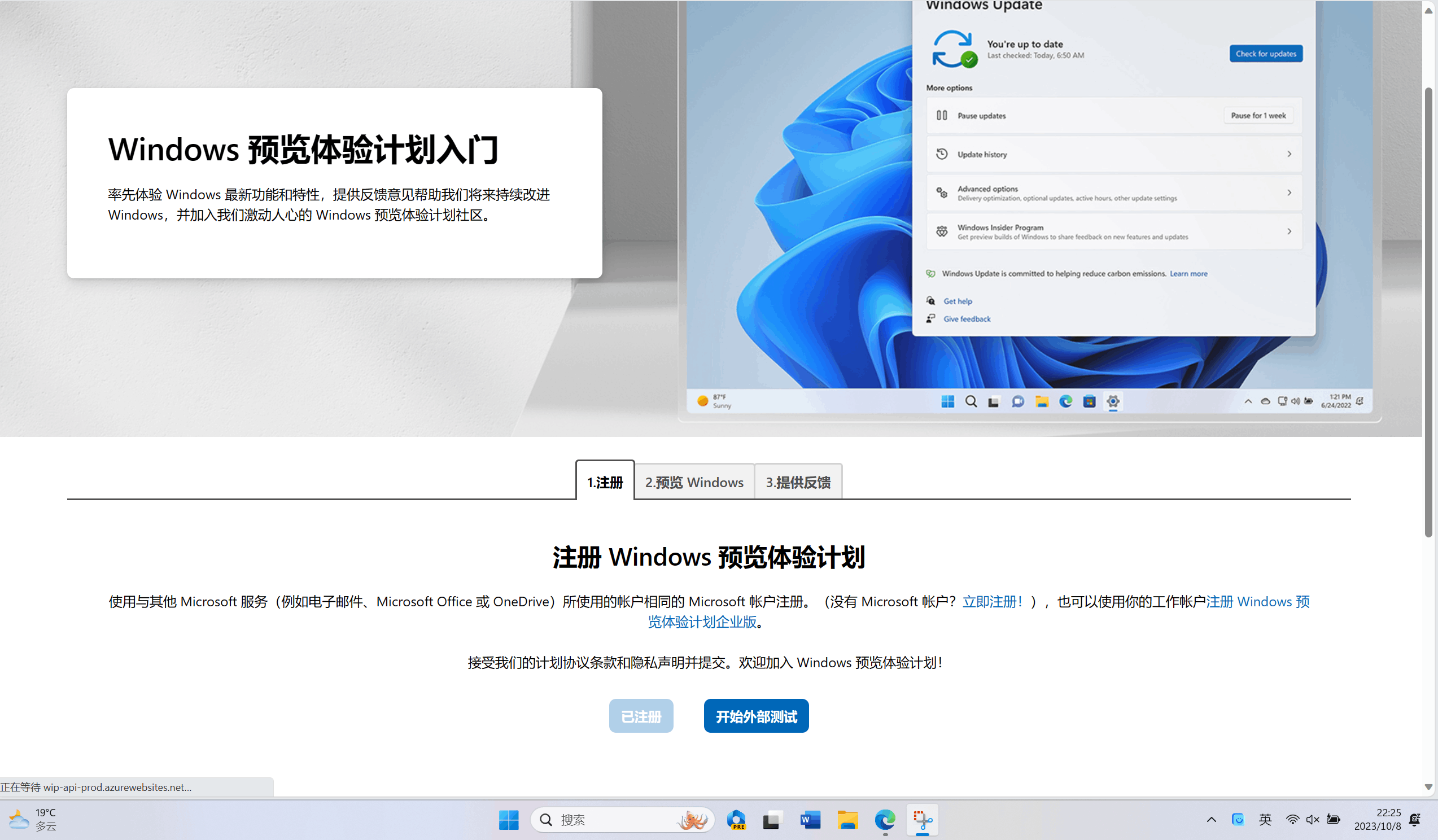This screenshot has width=1438, height=840.
Task: Click the 立即注册 link
Action: pyautogui.click(x=992, y=601)
